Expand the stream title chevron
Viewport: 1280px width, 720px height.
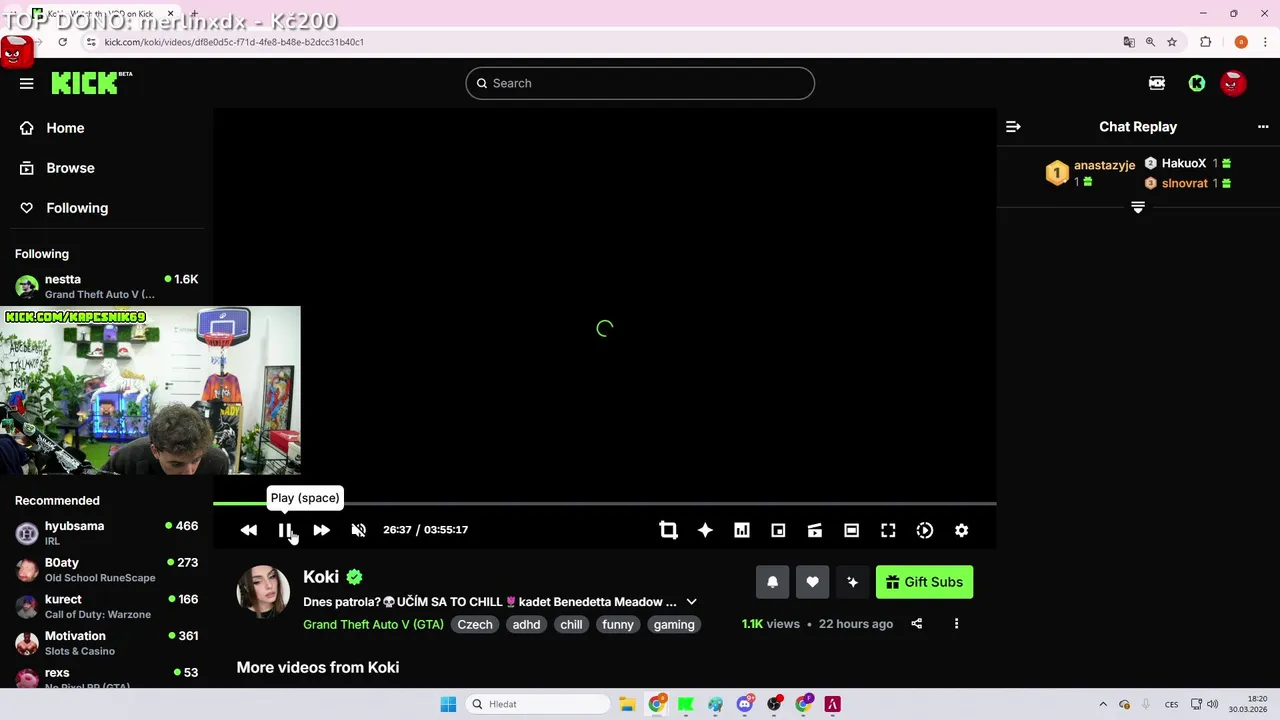point(691,602)
